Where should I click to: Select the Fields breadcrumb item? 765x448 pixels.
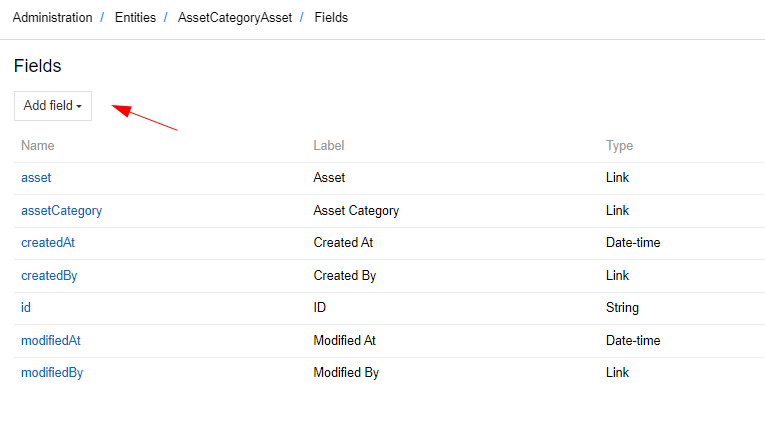[331, 18]
